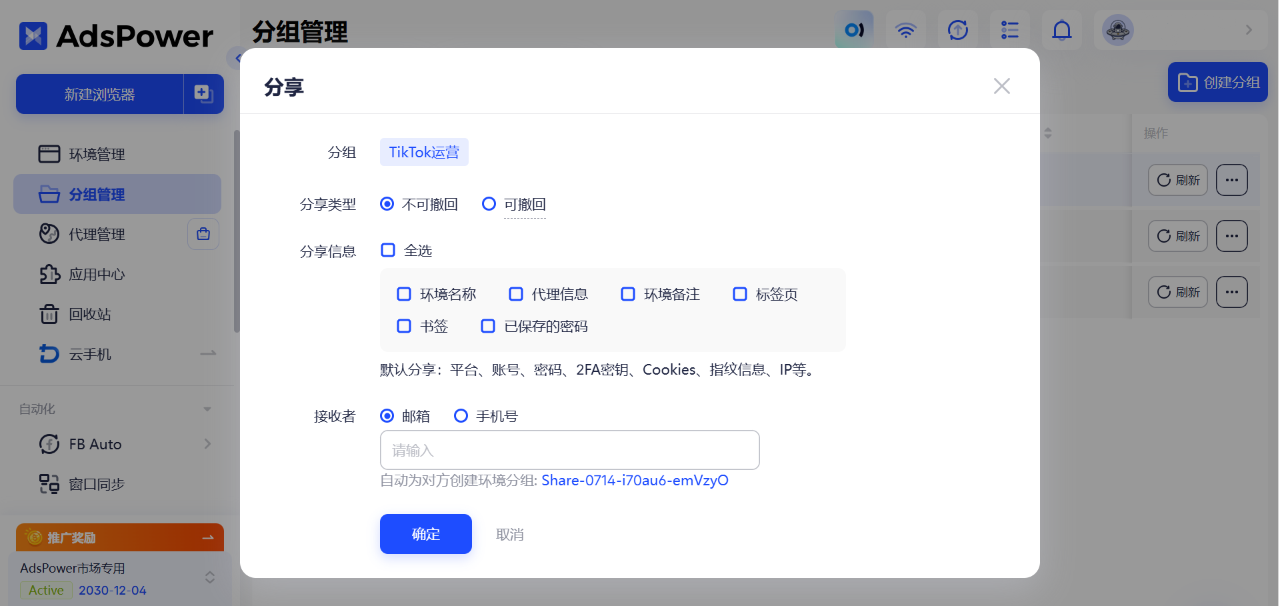Cancel the share dialog with 取消
This screenshot has width=1279, height=606.
click(510, 535)
